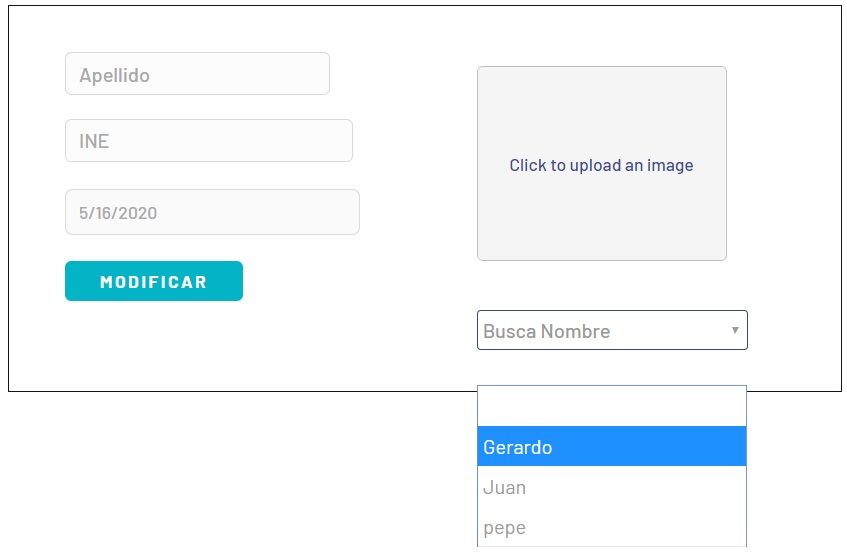This screenshot has width=847, height=556.
Task: Select the blank option above Gerardo
Action: [x=611, y=406]
